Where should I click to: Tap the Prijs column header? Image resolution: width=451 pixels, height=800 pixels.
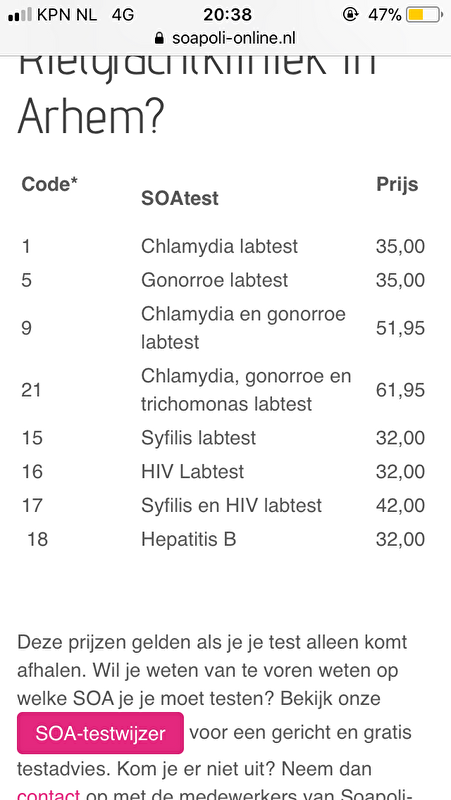(x=397, y=185)
